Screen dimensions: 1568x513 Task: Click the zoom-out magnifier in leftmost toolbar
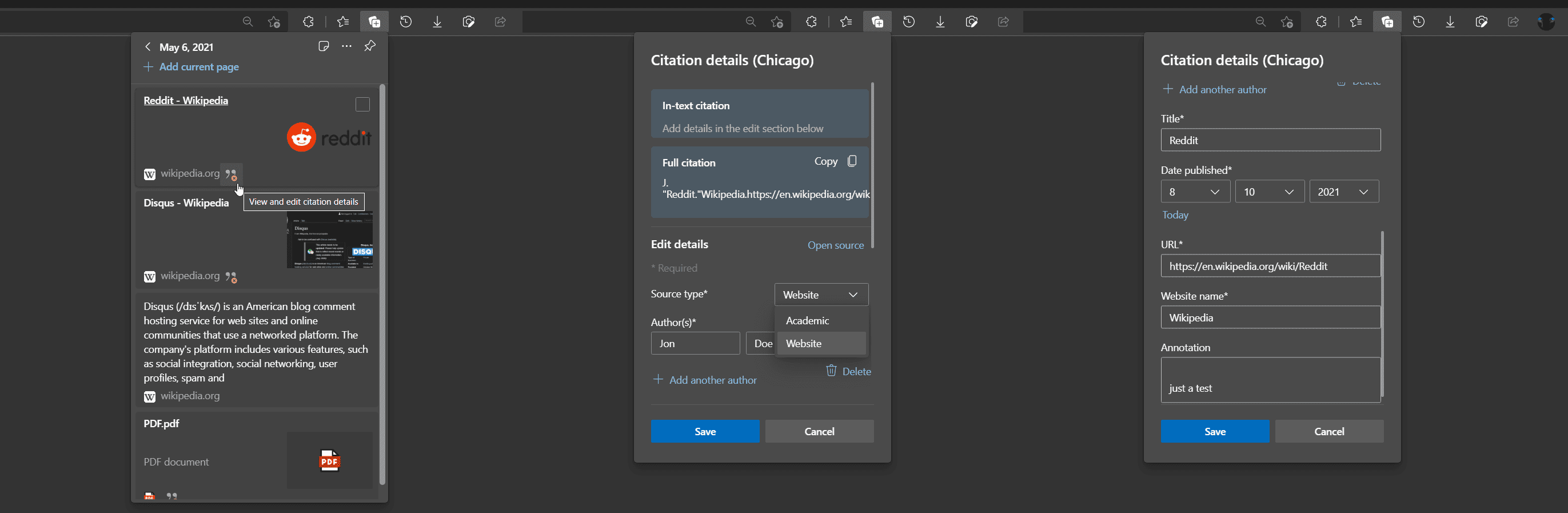(248, 22)
